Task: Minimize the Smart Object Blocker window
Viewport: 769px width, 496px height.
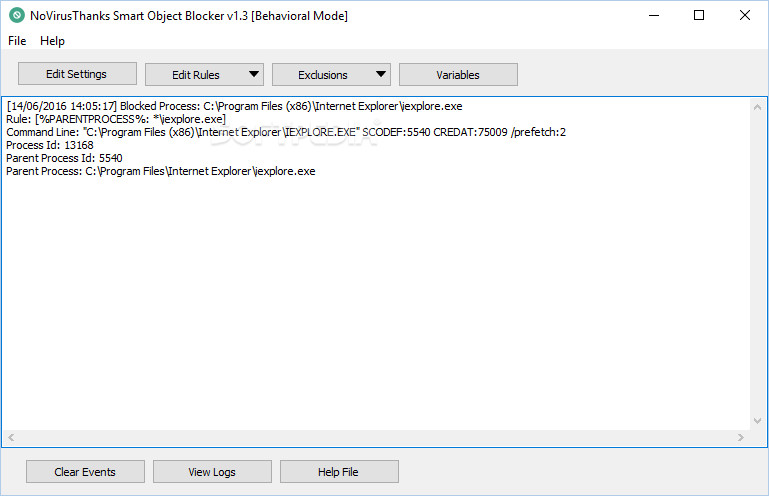Action: 654,15
